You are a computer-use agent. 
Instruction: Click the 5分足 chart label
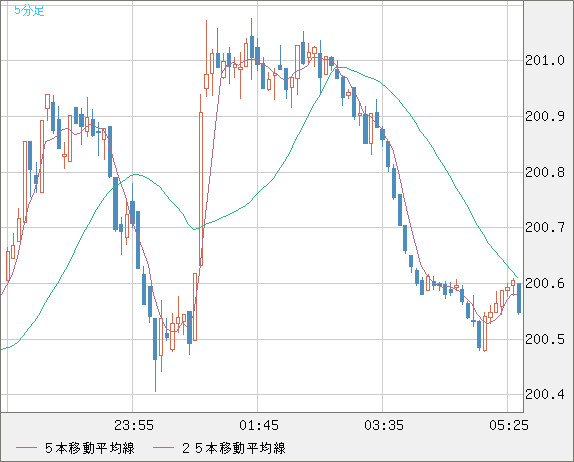(x=29, y=11)
